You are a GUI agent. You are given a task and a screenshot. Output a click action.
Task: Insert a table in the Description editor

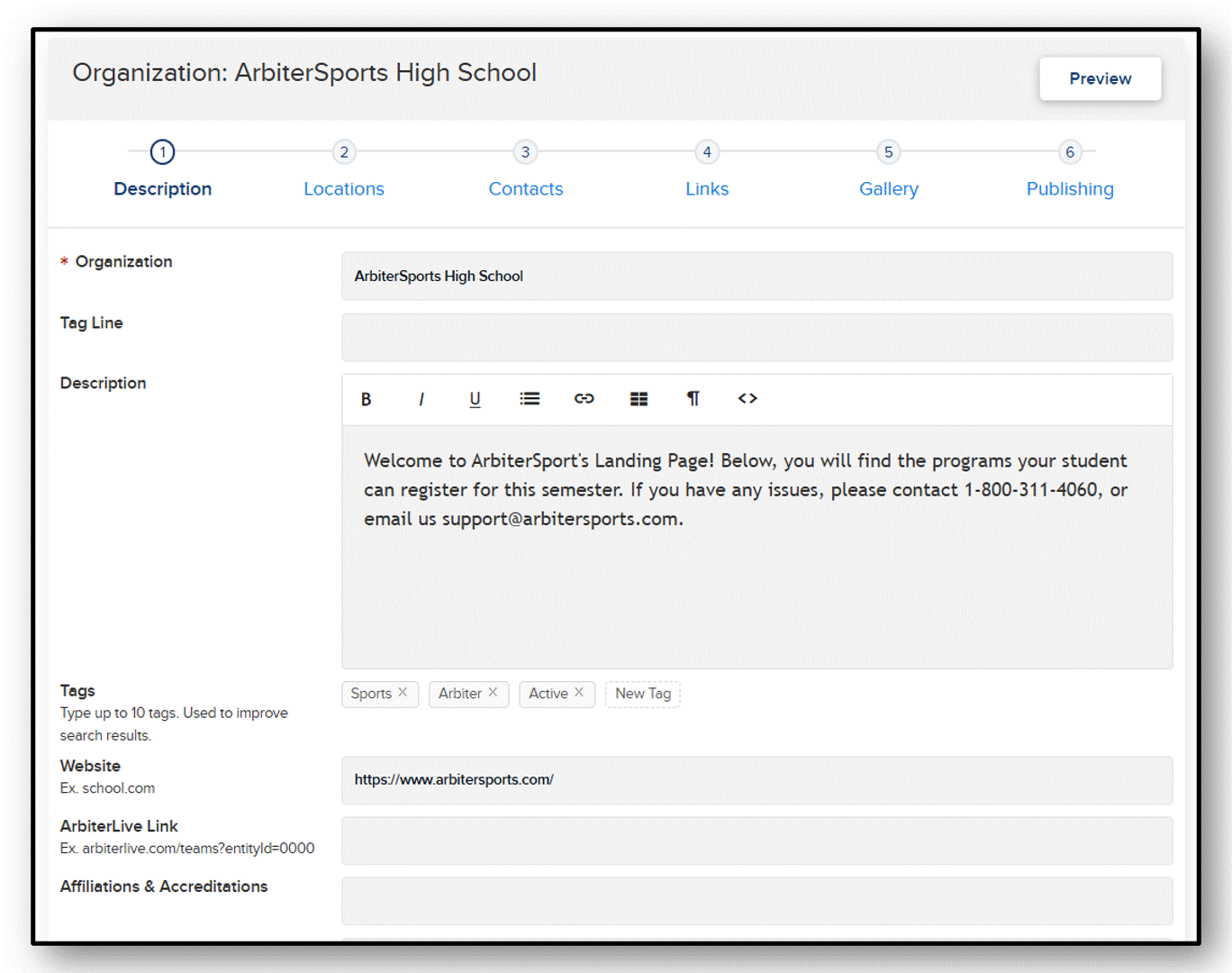coord(639,398)
